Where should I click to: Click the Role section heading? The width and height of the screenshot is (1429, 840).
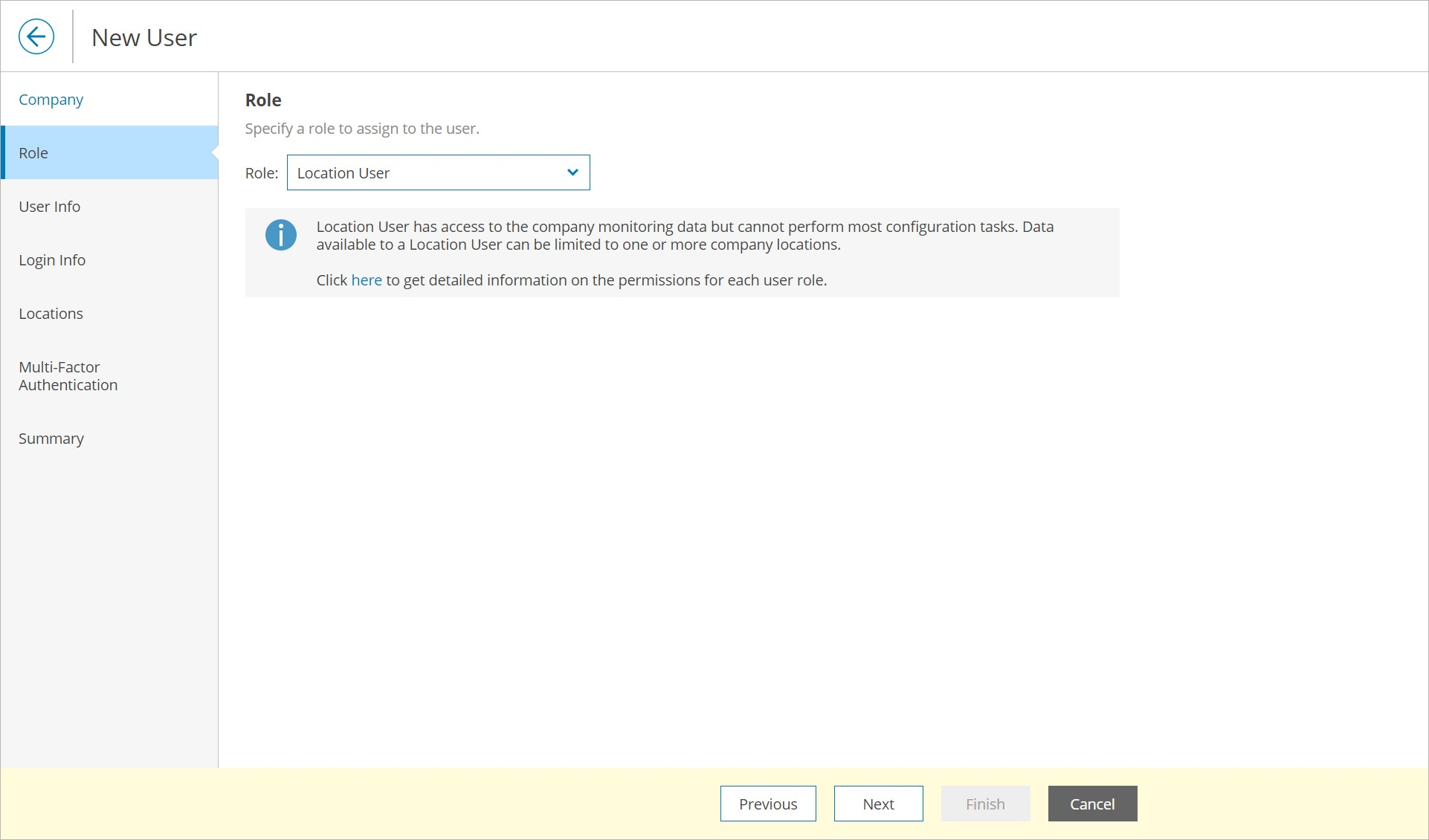click(263, 100)
